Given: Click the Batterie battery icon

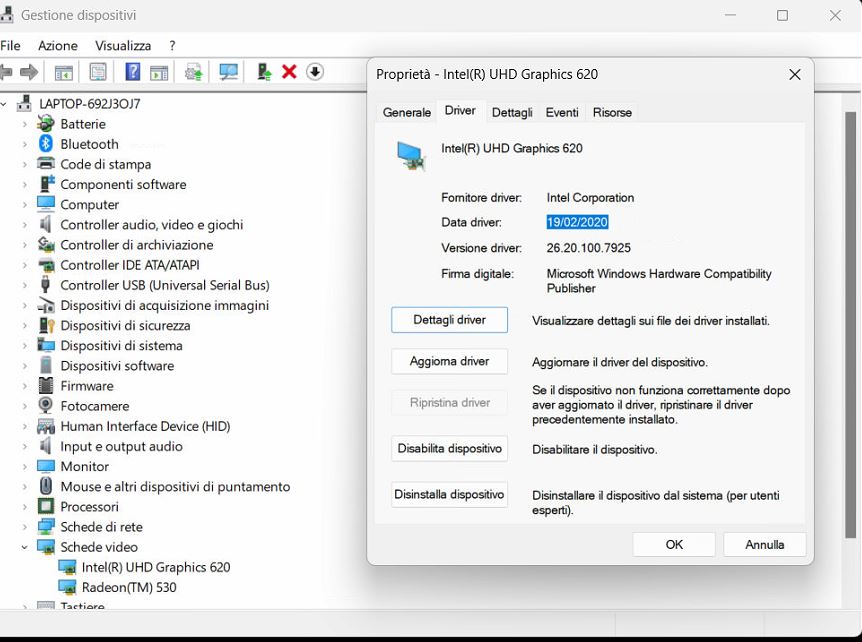Looking at the screenshot, I should pyautogui.click(x=46, y=124).
